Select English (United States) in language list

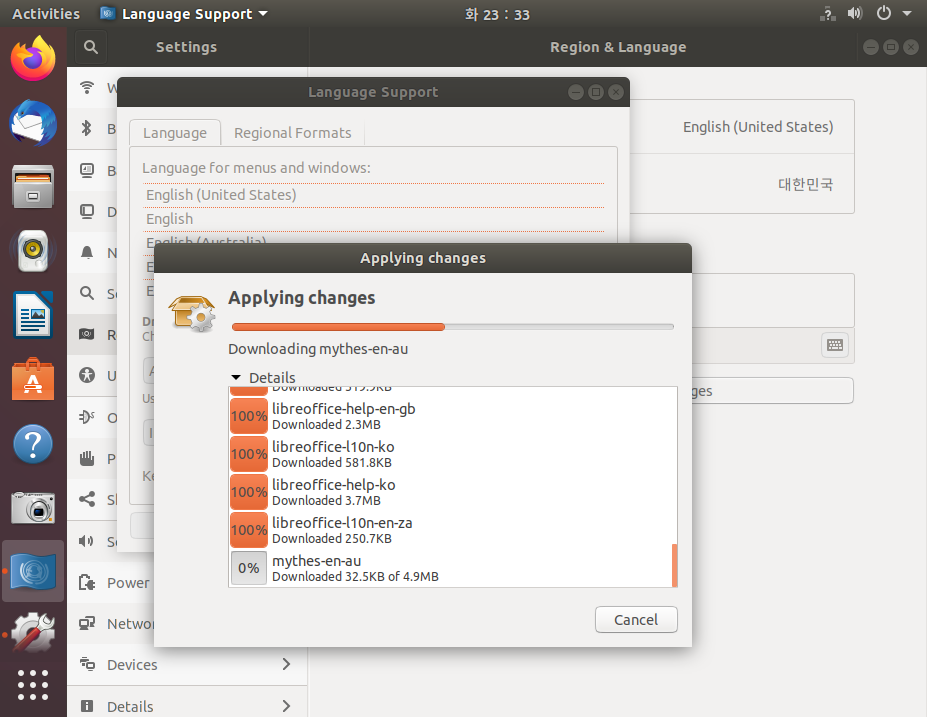(374, 195)
